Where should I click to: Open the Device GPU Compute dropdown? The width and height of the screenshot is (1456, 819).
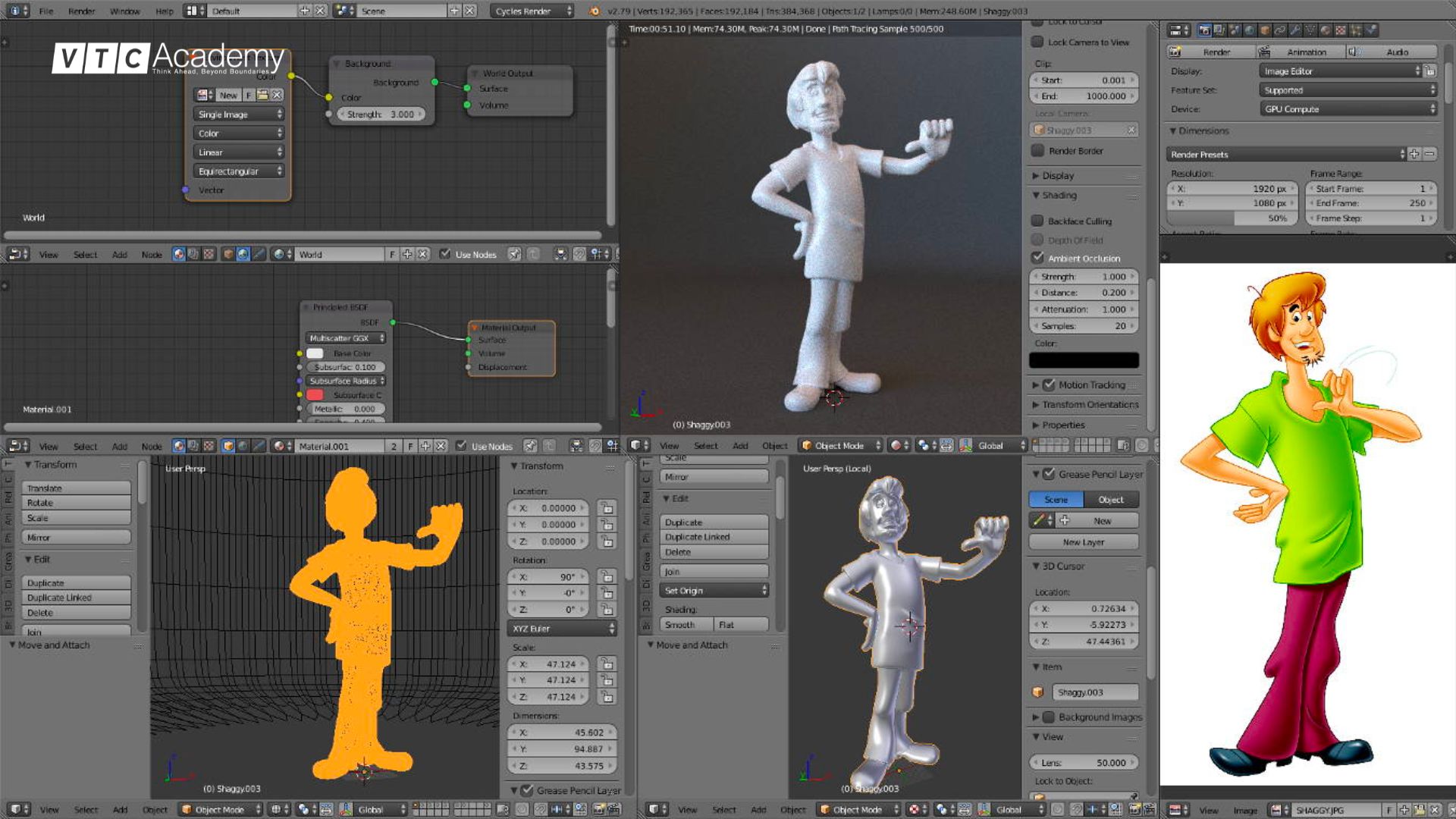pos(1348,109)
